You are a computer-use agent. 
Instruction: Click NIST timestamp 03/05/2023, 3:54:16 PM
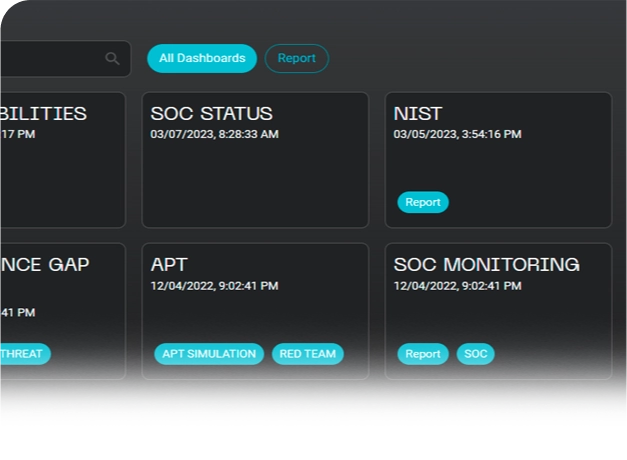pos(457,134)
